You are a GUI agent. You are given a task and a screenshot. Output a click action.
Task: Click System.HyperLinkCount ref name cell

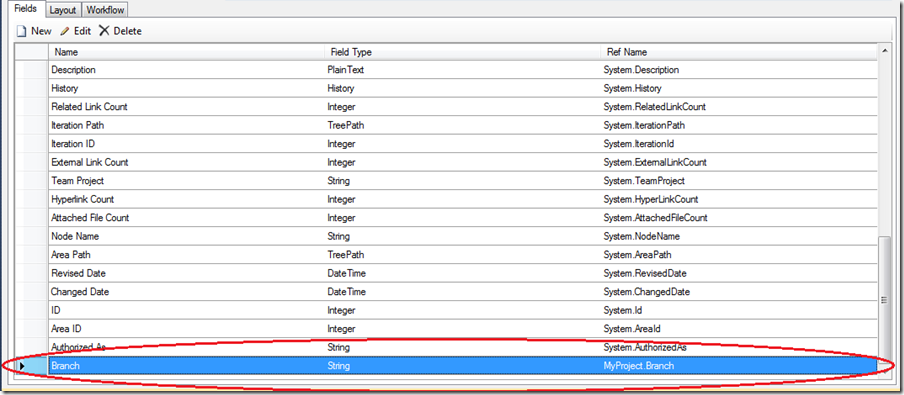(739, 199)
